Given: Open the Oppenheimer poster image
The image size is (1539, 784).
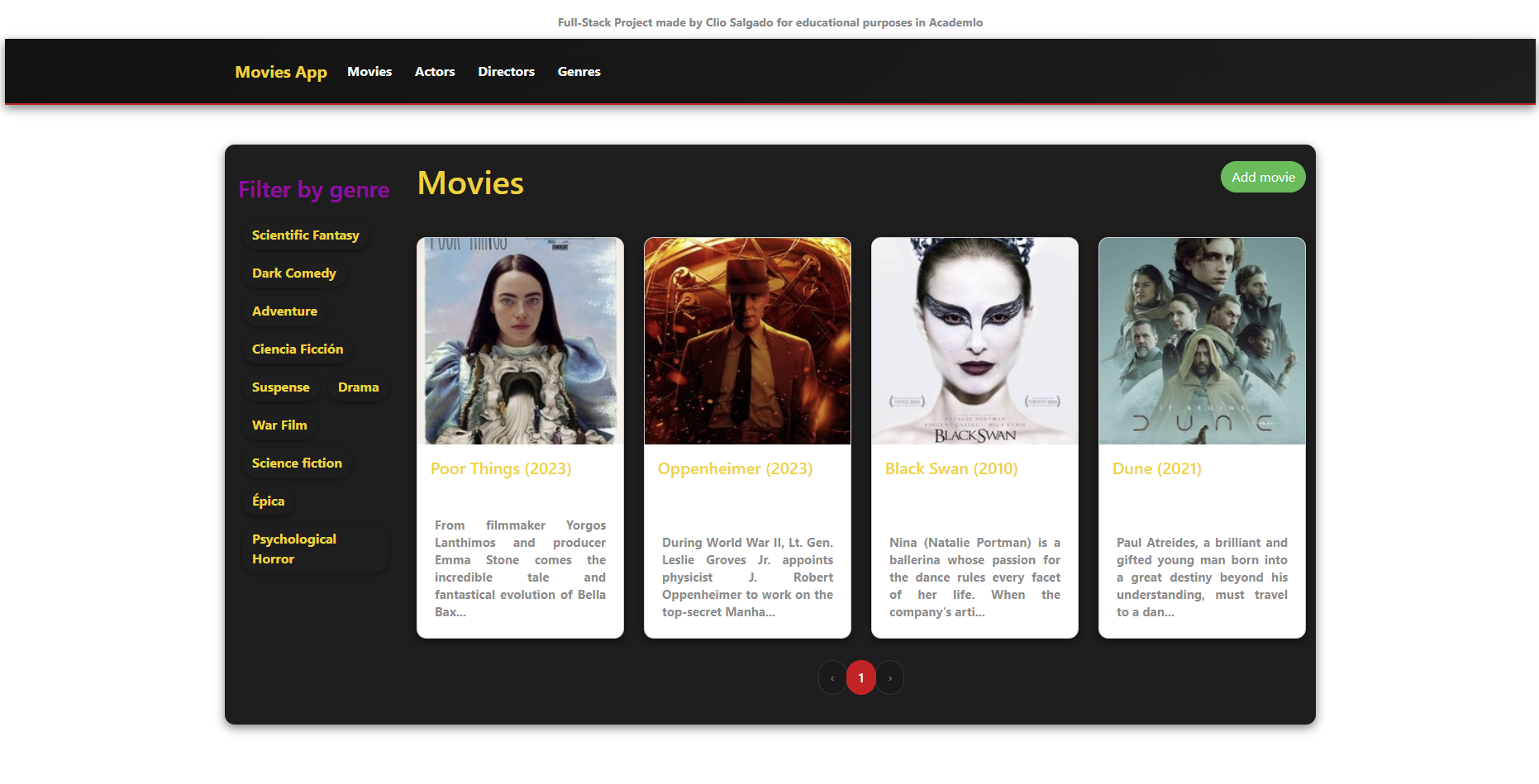Looking at the screenshot, I should [x=747, y=341].
